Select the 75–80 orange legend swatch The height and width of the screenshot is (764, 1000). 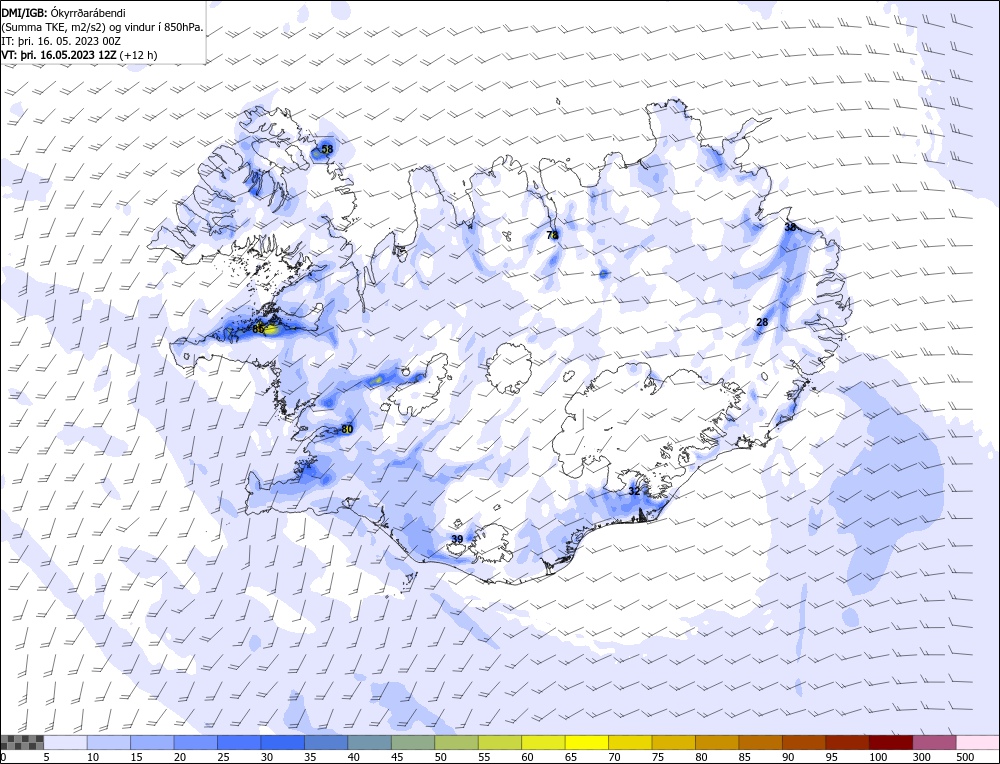coord(673,742)
